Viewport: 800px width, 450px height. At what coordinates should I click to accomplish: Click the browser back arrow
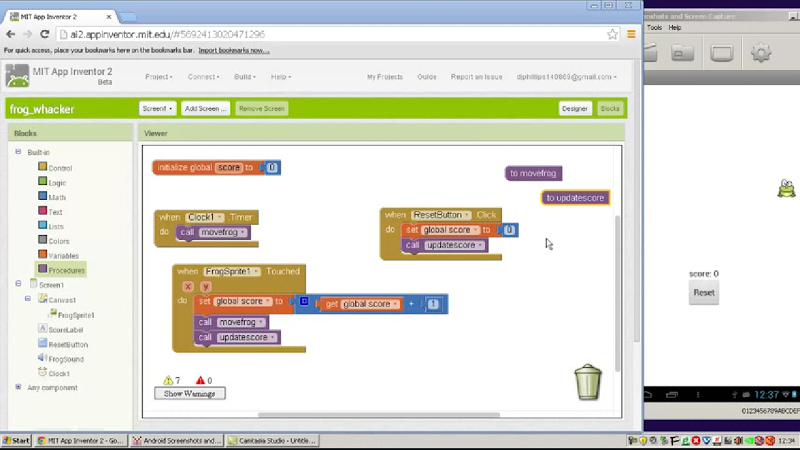pos(11,34)
